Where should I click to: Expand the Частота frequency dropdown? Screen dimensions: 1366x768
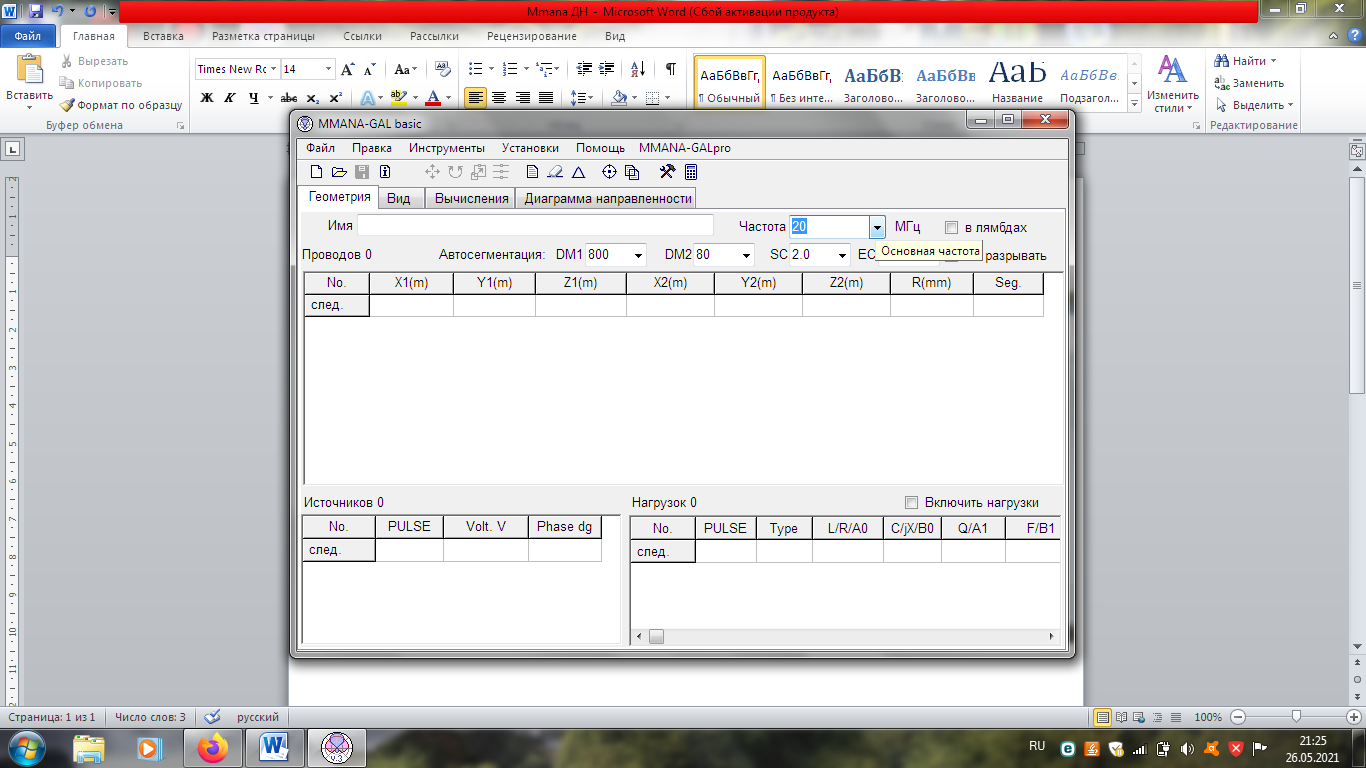coord(876,228)
